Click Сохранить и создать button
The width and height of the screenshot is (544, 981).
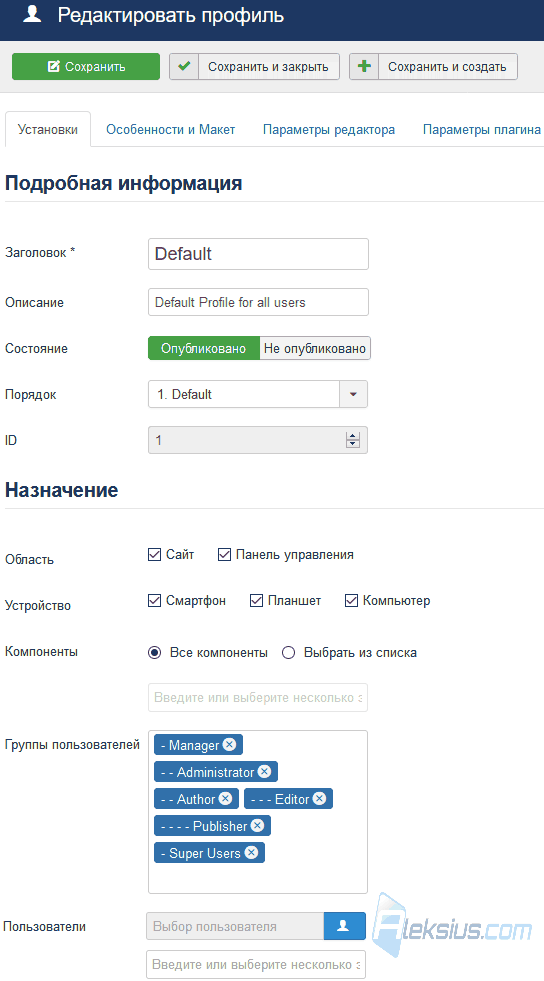click(x=433, y=66)
